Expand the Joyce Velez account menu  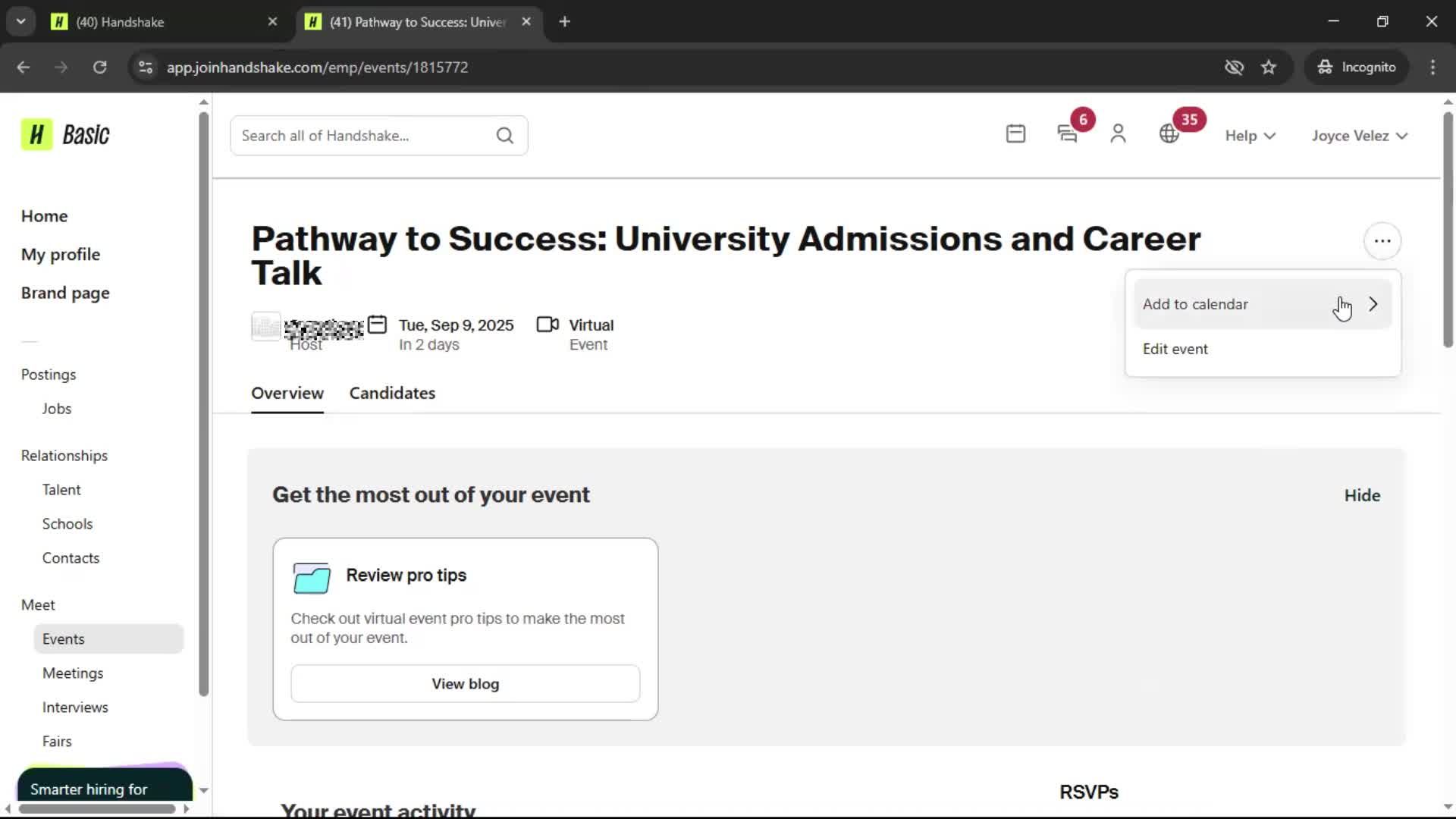coord(1360,136)
